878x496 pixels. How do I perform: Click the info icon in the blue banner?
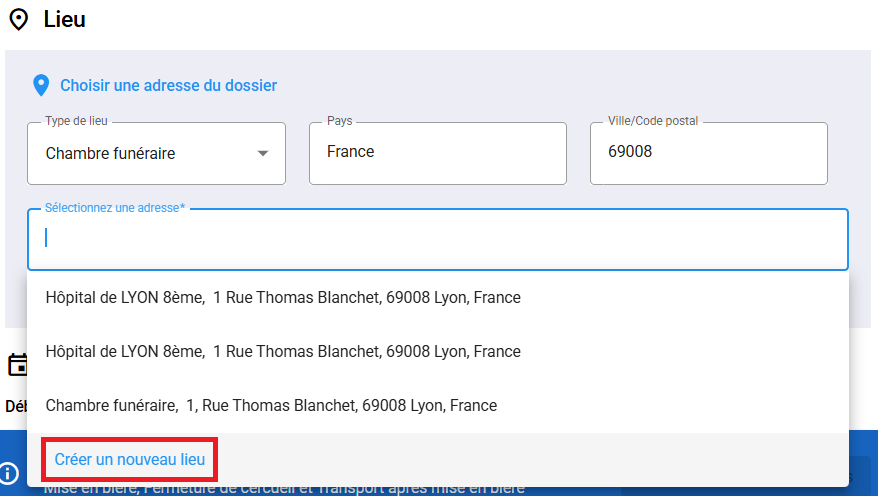pos(10,473)
